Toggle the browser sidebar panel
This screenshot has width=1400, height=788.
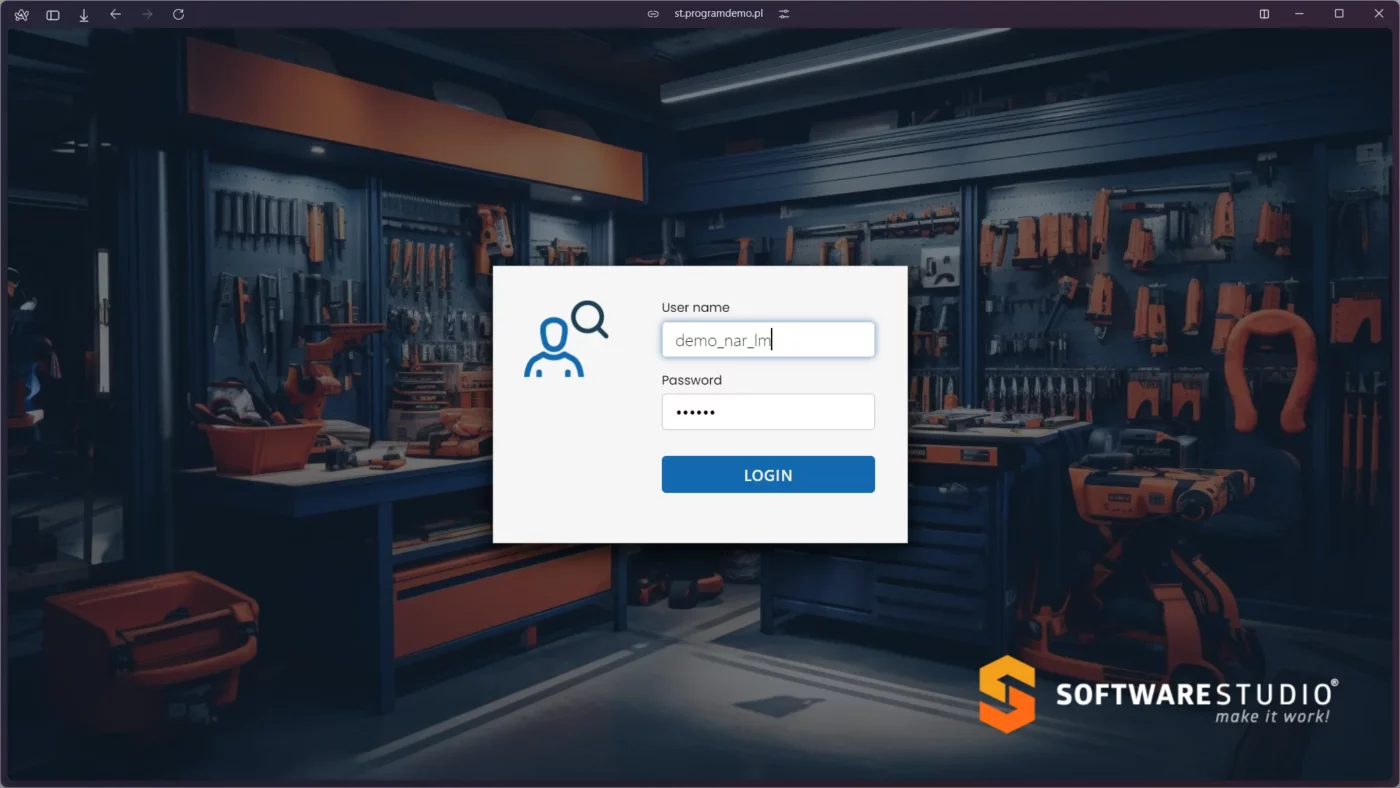click(x=53, y=14)
